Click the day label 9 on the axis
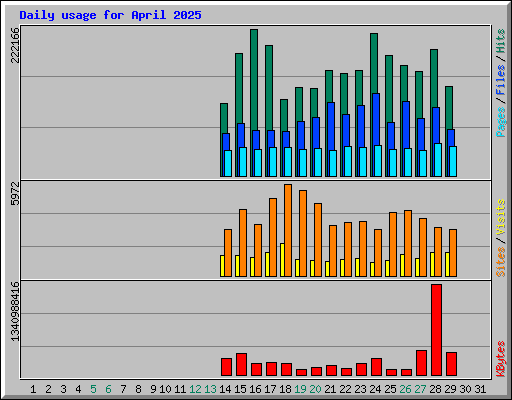This screenshot has height=400, width=512. 153,389
